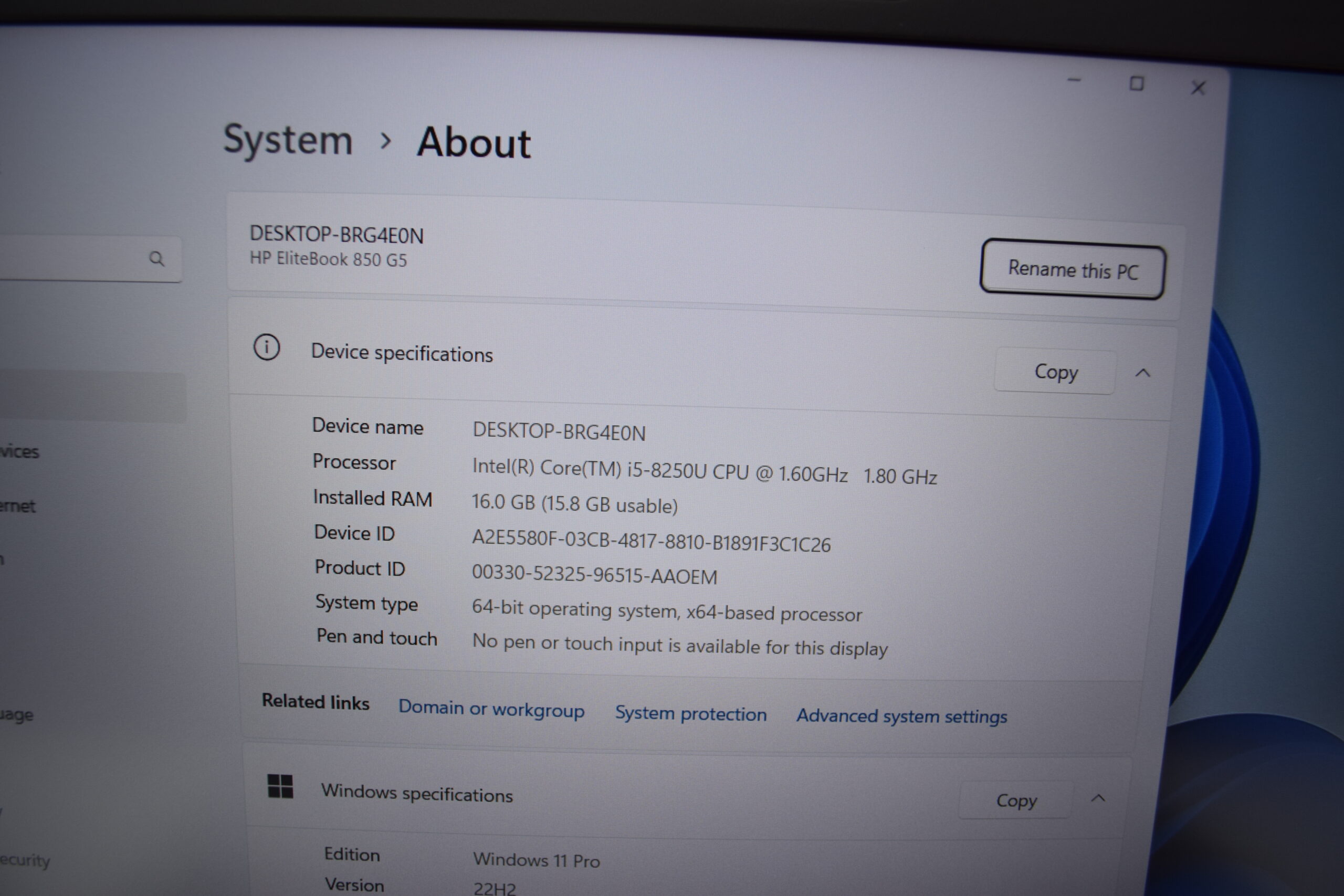Screen dimensions: 1344x896
Task: Click the Processor label
Action: pyautogui.click(x=354, y=462)
